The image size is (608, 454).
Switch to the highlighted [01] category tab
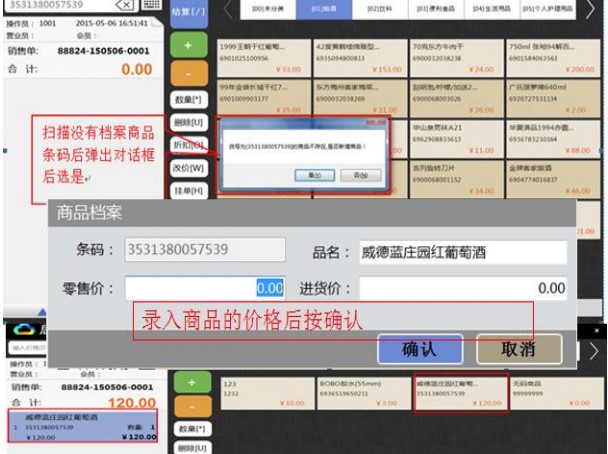(324, 9)
